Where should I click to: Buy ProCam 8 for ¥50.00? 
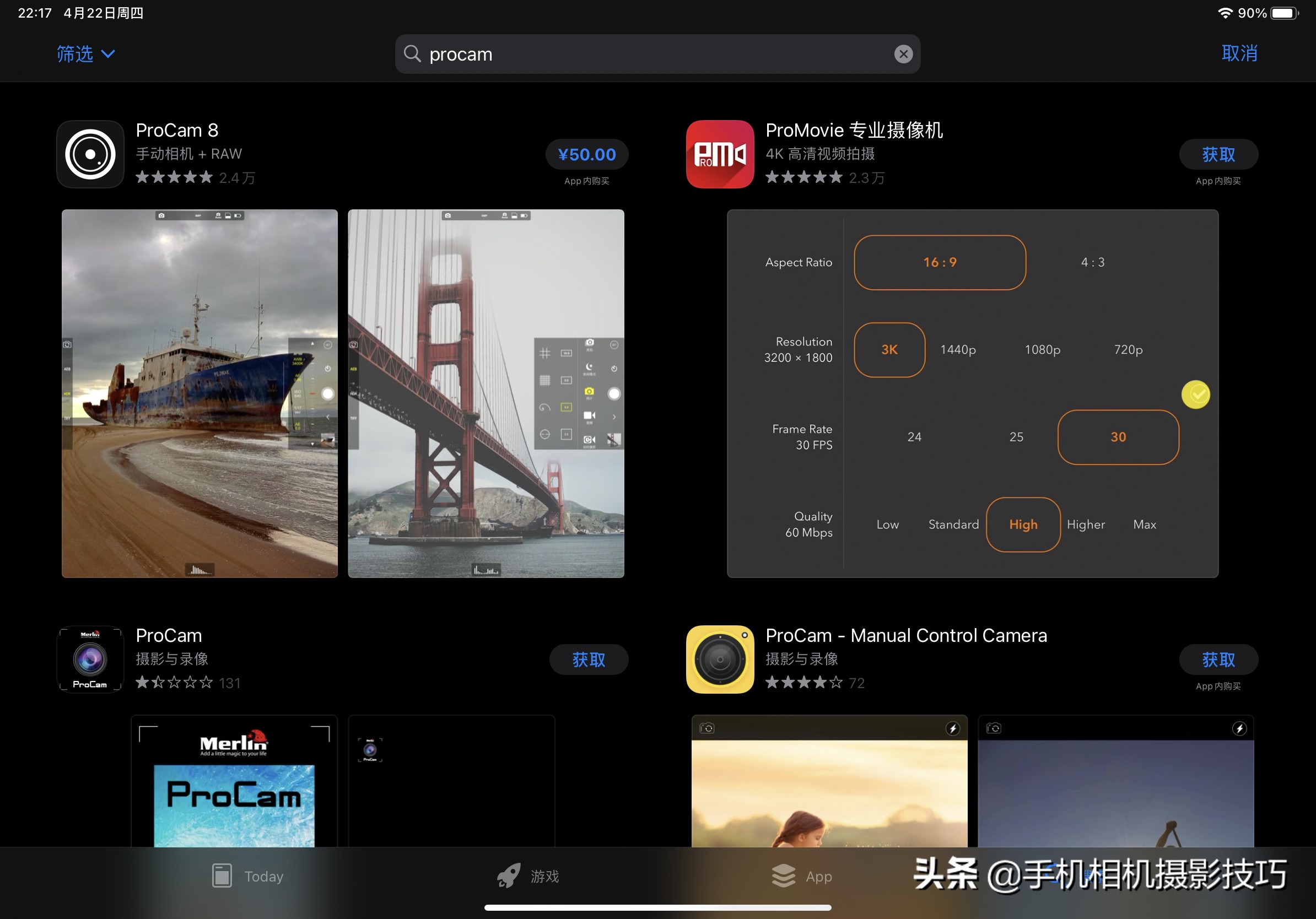(x=586, y=154)
